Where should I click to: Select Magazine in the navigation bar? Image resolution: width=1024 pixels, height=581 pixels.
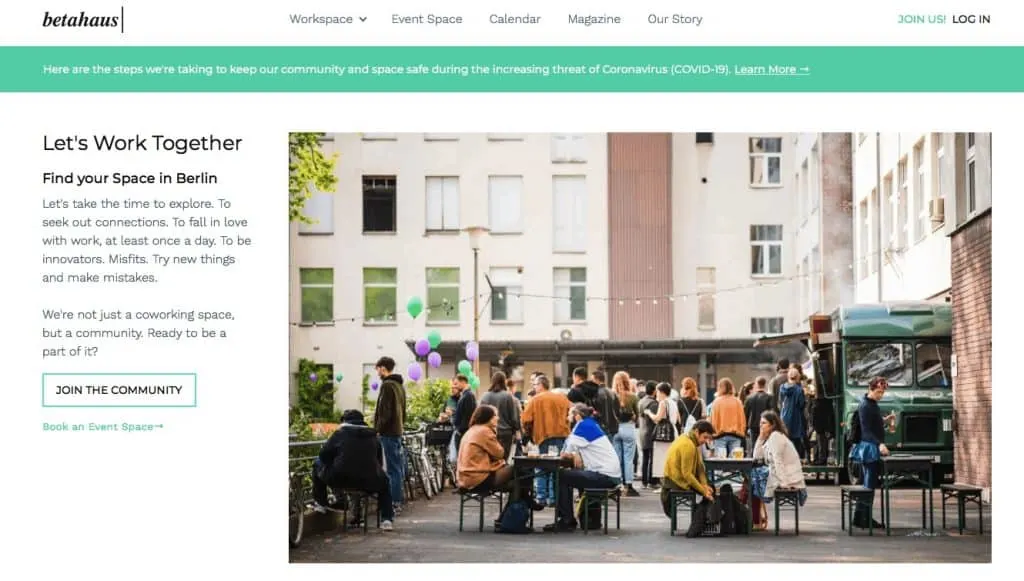(594, 20)
